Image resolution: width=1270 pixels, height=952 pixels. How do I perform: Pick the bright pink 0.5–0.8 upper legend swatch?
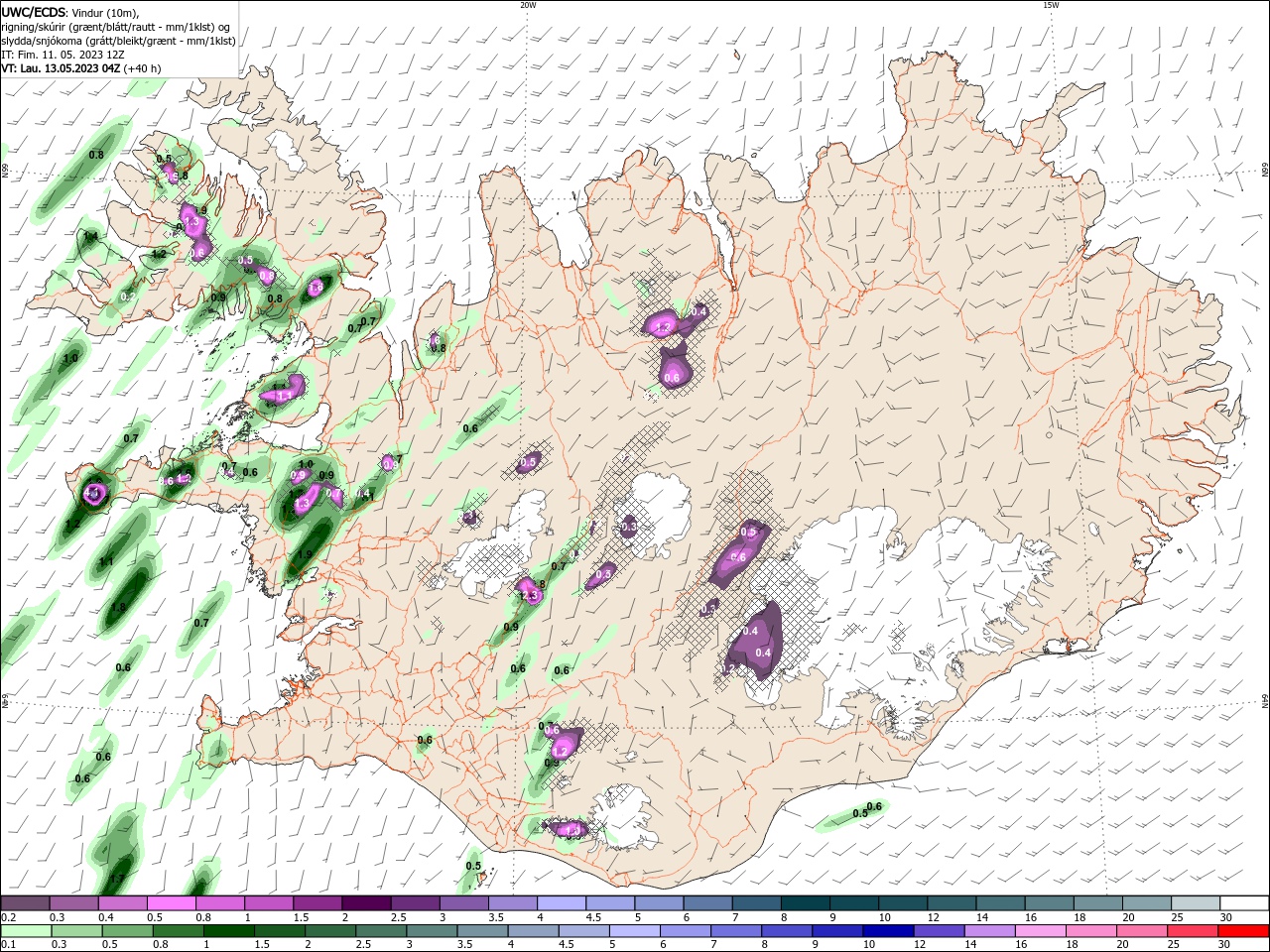[171, 903]
